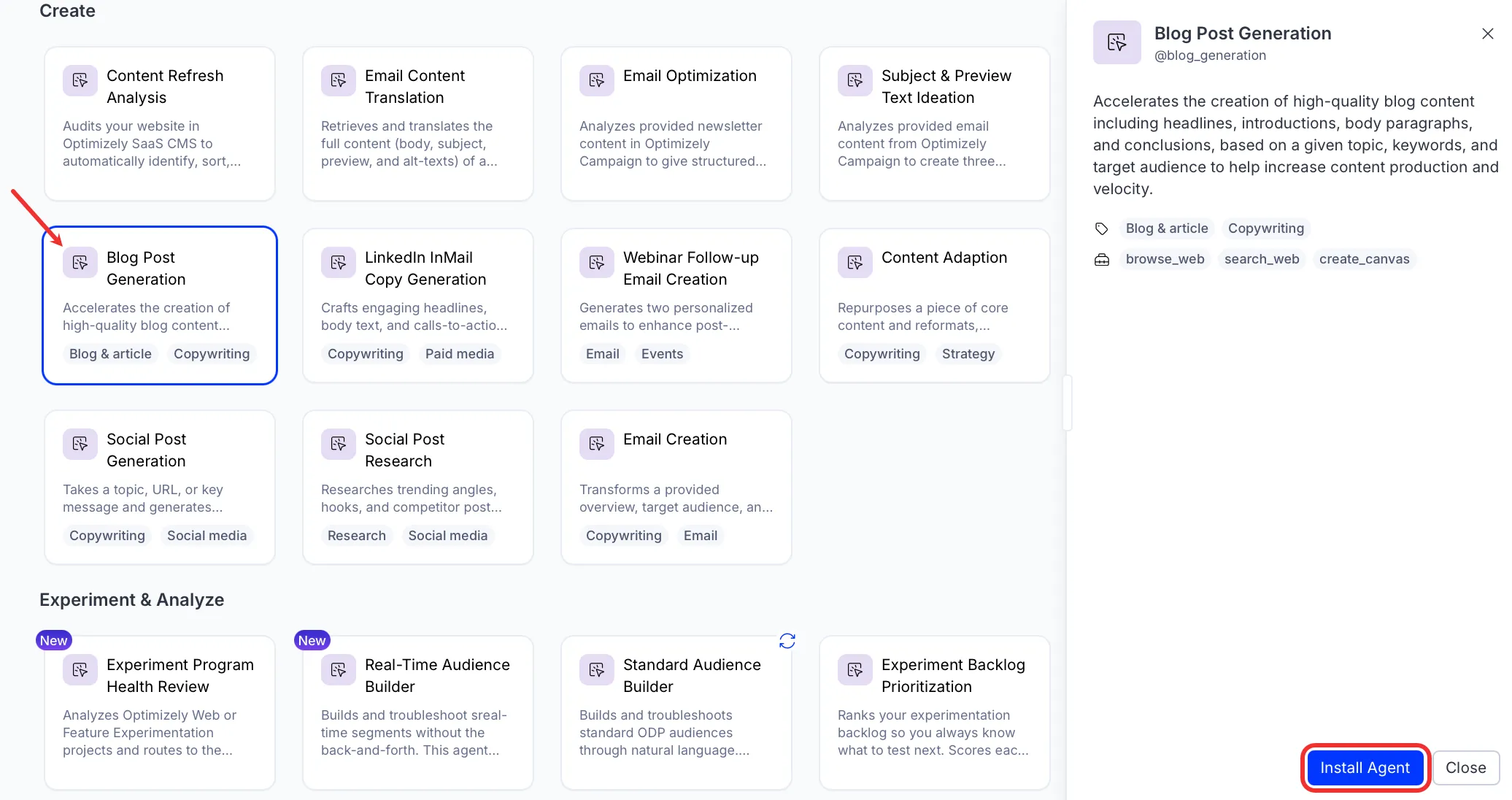Install the Blog Post Generation agent
Viewport: 1512px width, 800px height.
[1365, 768]
